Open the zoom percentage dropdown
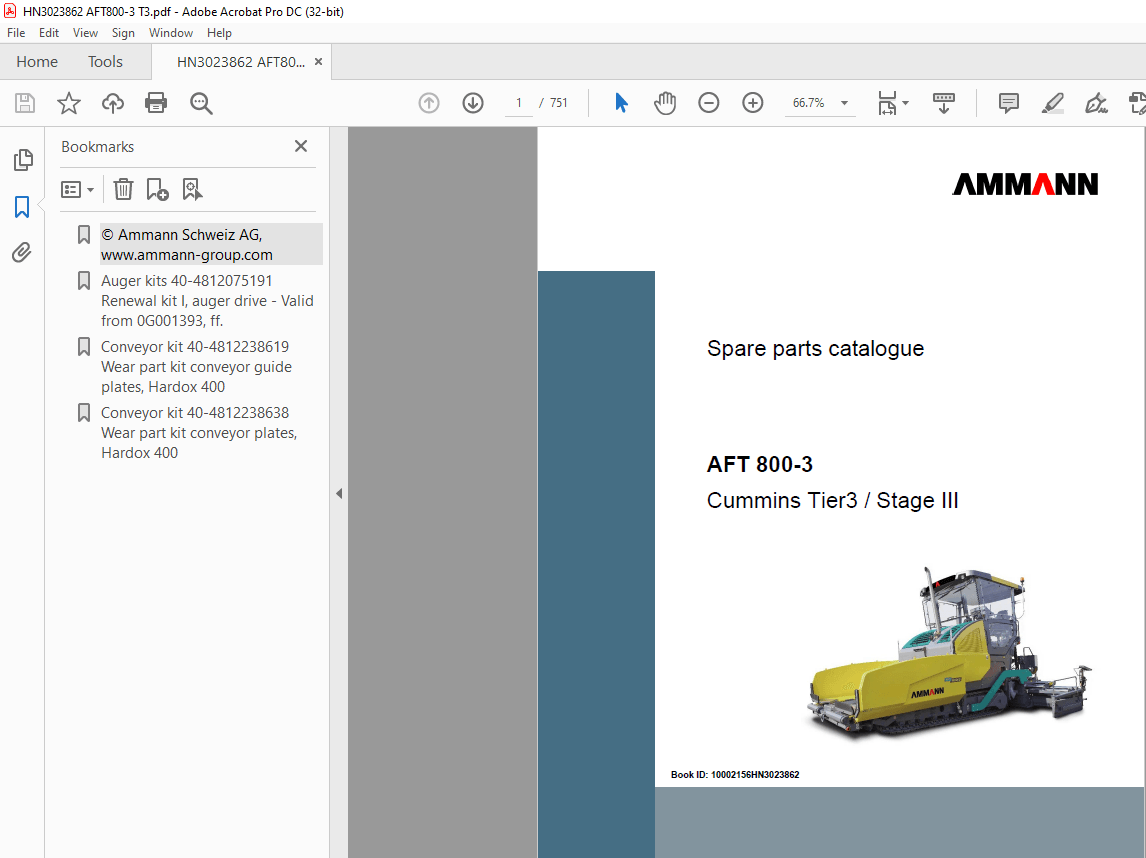1146x858 pixels. coord(843,103)
